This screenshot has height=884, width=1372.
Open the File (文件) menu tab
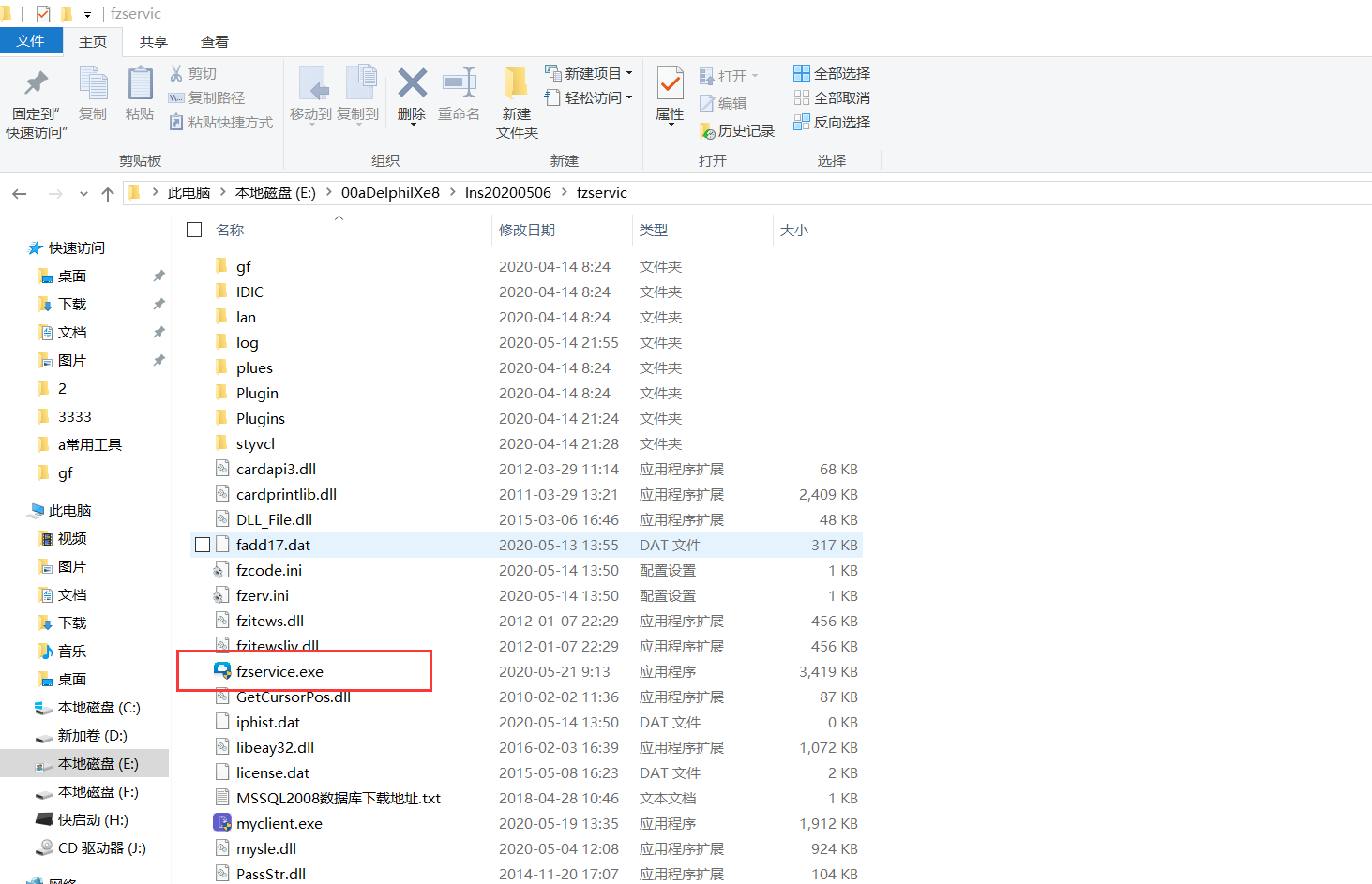click(x=30, y=41)
